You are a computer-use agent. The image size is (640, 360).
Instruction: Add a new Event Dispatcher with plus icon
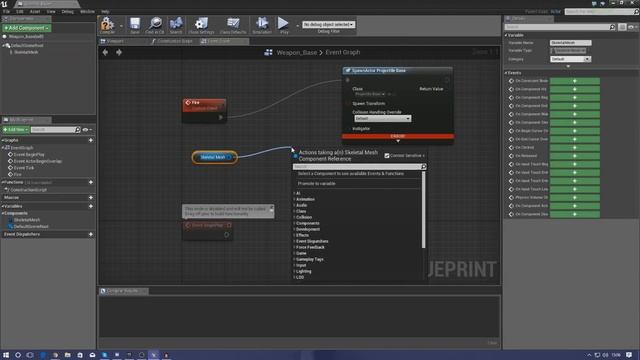pos(91,234)
